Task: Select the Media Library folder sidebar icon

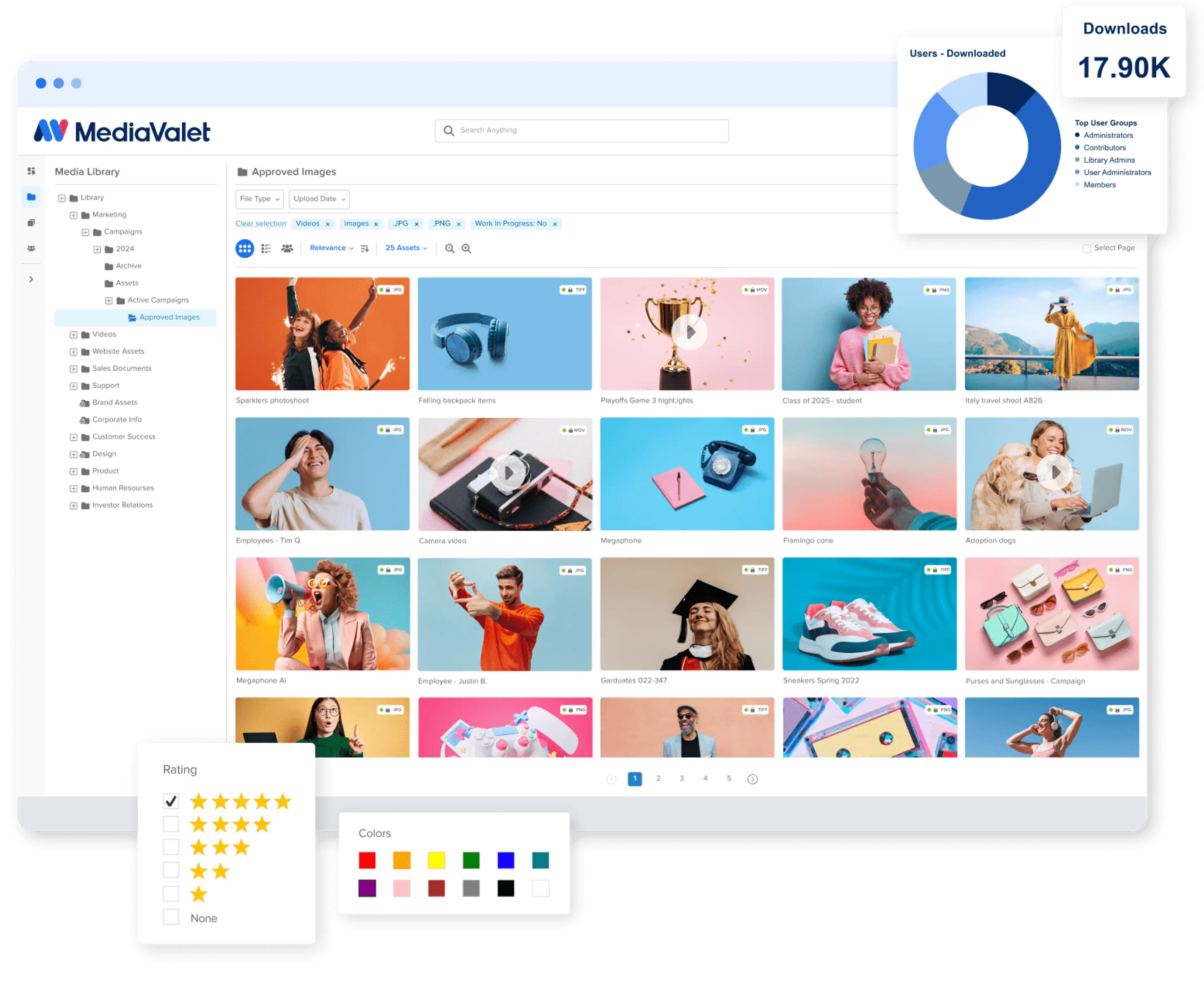Action: tap(31, 197)
